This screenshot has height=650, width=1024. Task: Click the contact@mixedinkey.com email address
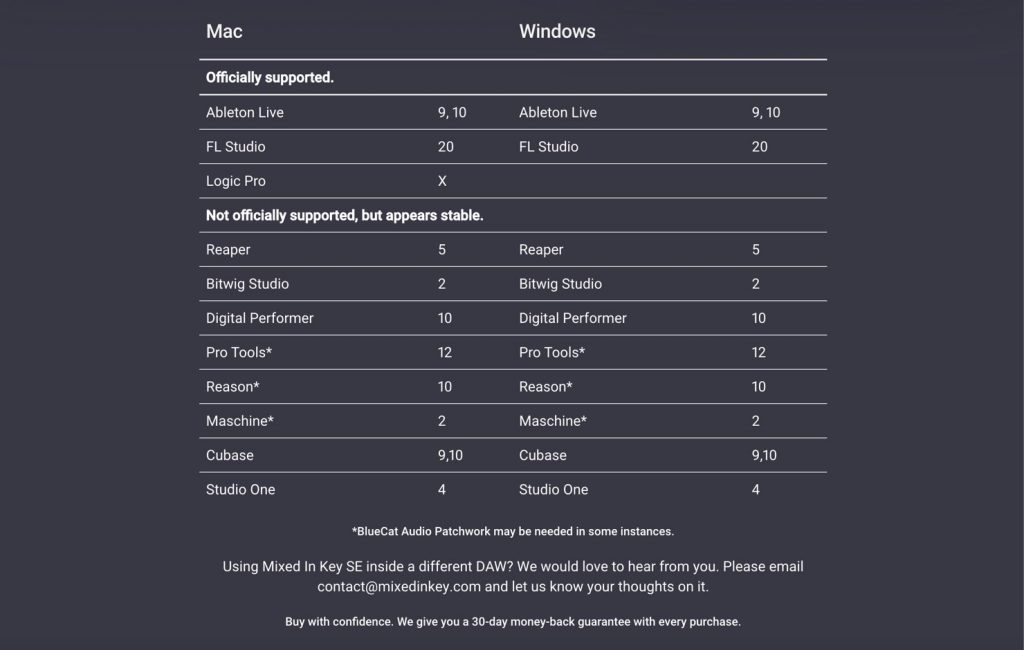point(398,587)
